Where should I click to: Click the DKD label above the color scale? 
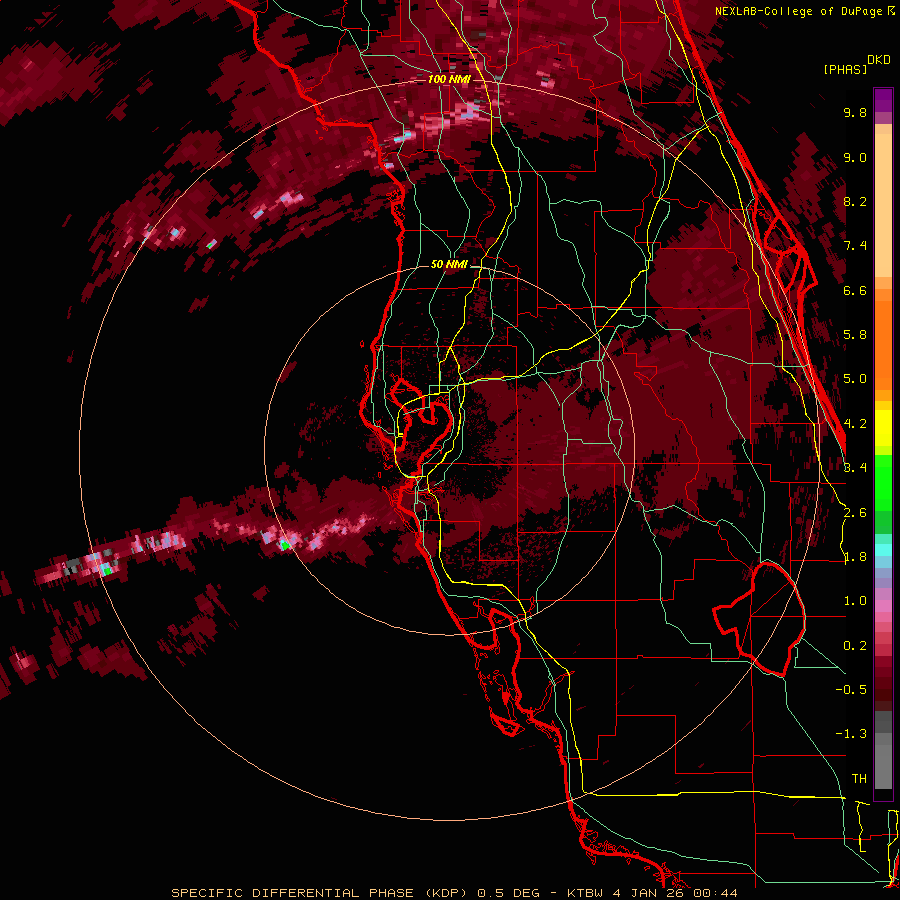click(x=879, y=60)
